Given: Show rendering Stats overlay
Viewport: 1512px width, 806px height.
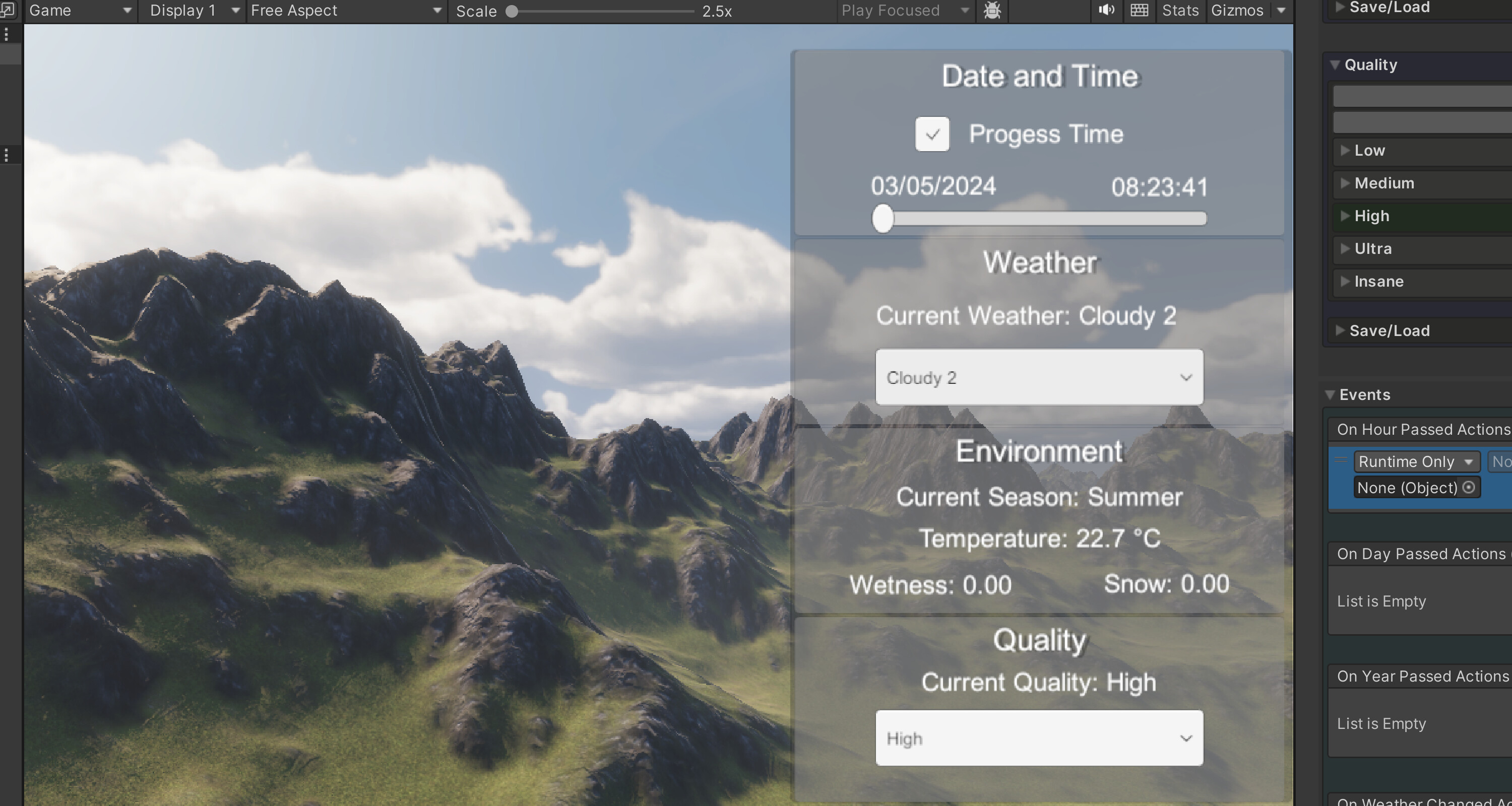Looking at the screenshot, I should point(1180,11).
